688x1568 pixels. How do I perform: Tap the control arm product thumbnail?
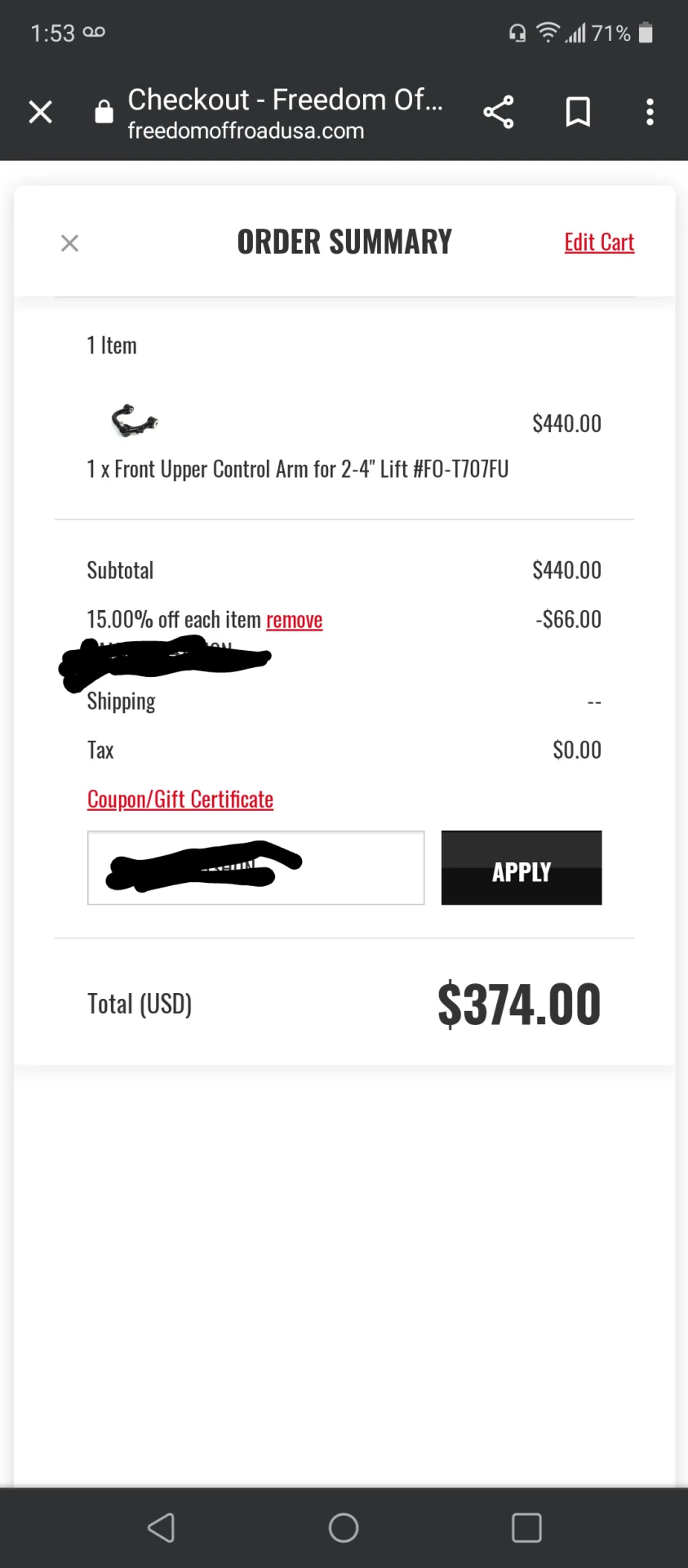coord(134,420)
